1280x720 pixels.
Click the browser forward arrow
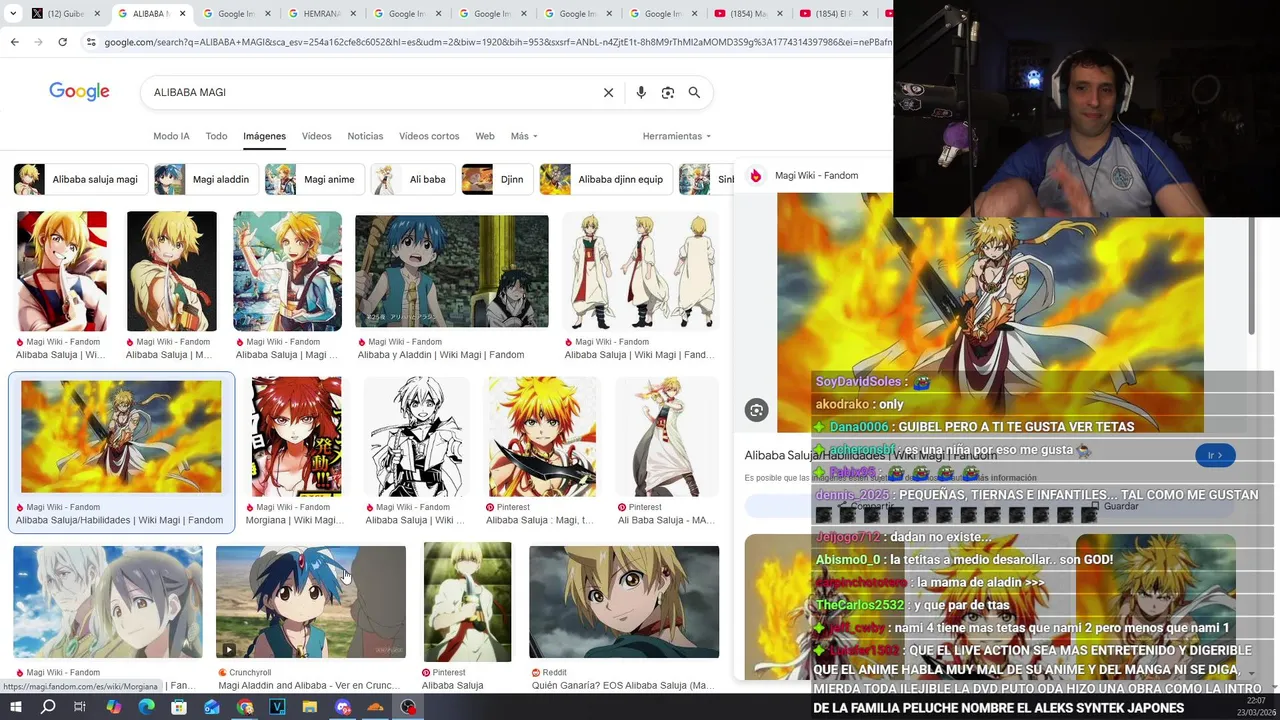pos(38,42)
